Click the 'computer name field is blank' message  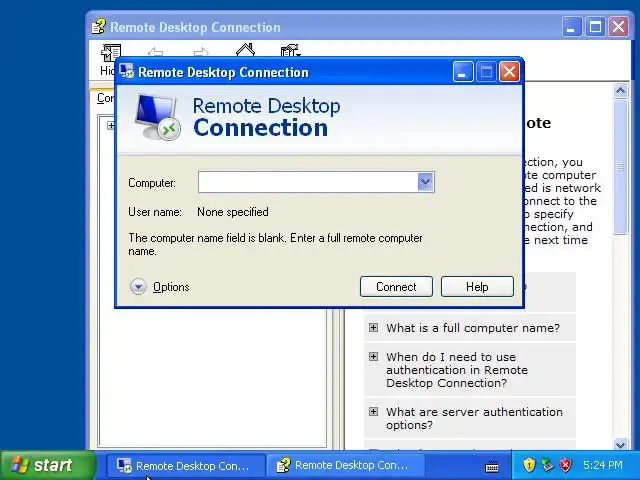(275, 244)
